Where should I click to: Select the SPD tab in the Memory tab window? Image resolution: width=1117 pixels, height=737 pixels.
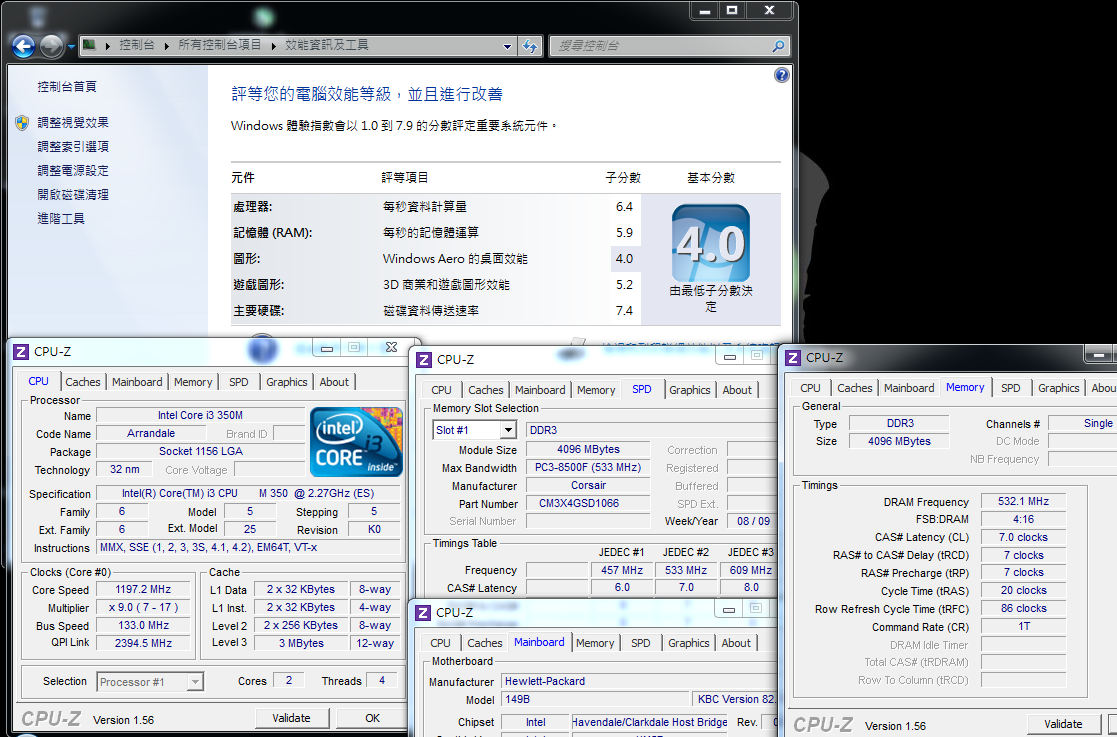(x=1010, y=388)
